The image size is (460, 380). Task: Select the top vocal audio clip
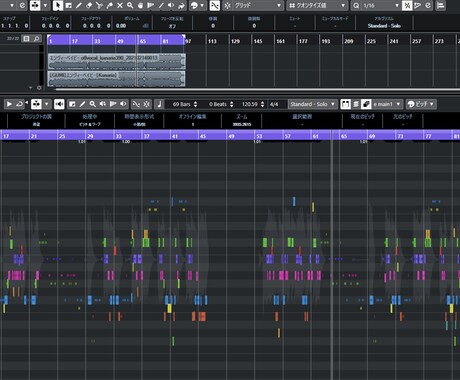(116, 61)
